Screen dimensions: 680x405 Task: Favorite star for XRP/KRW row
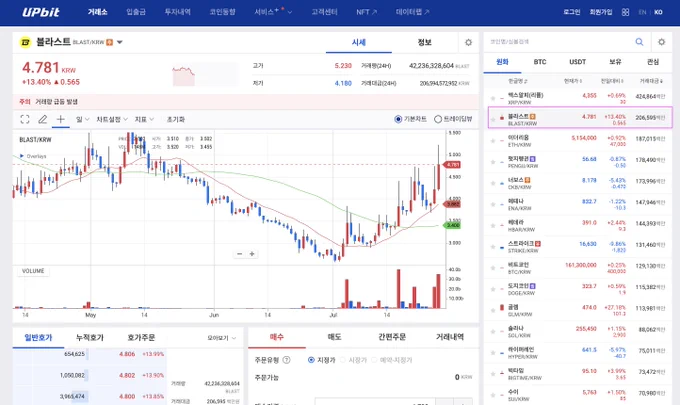tap(493, 98)
